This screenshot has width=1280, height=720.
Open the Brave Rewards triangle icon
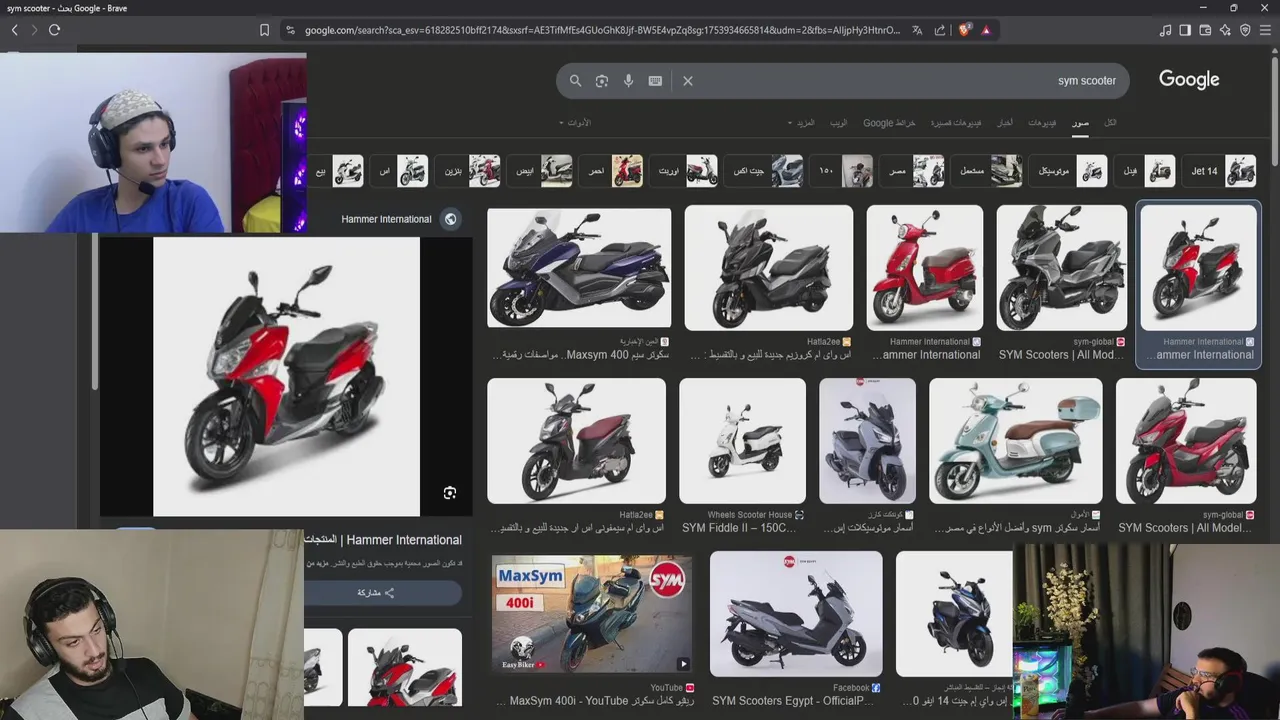point(986,30)
